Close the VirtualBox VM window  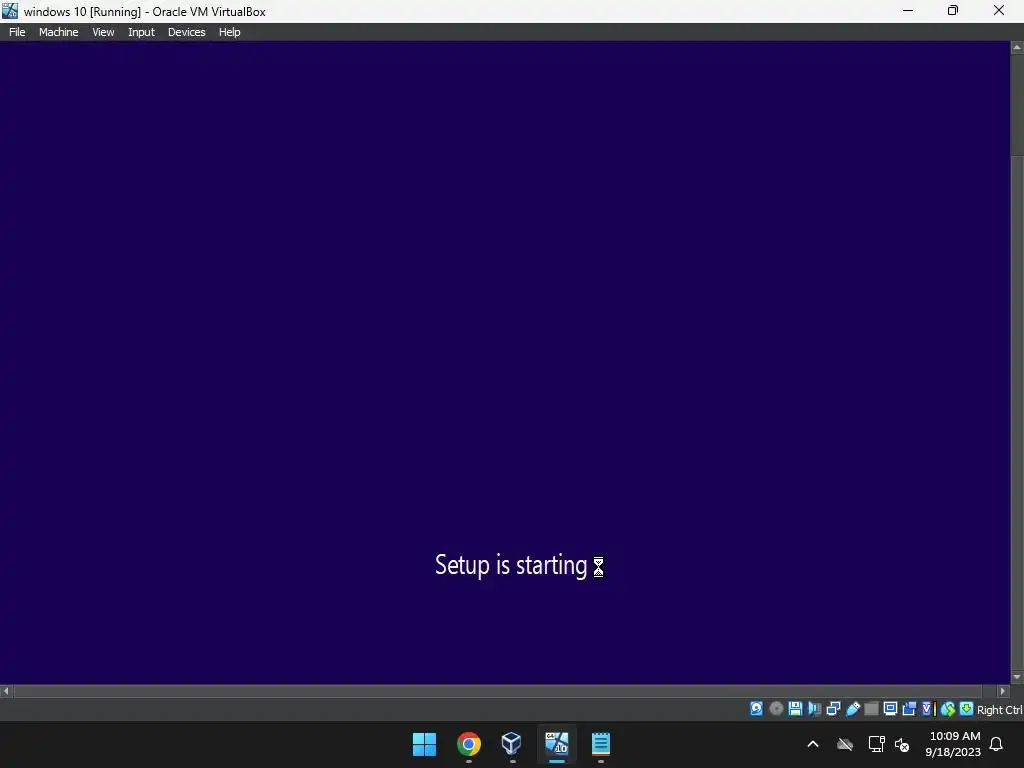coord(999,11)
